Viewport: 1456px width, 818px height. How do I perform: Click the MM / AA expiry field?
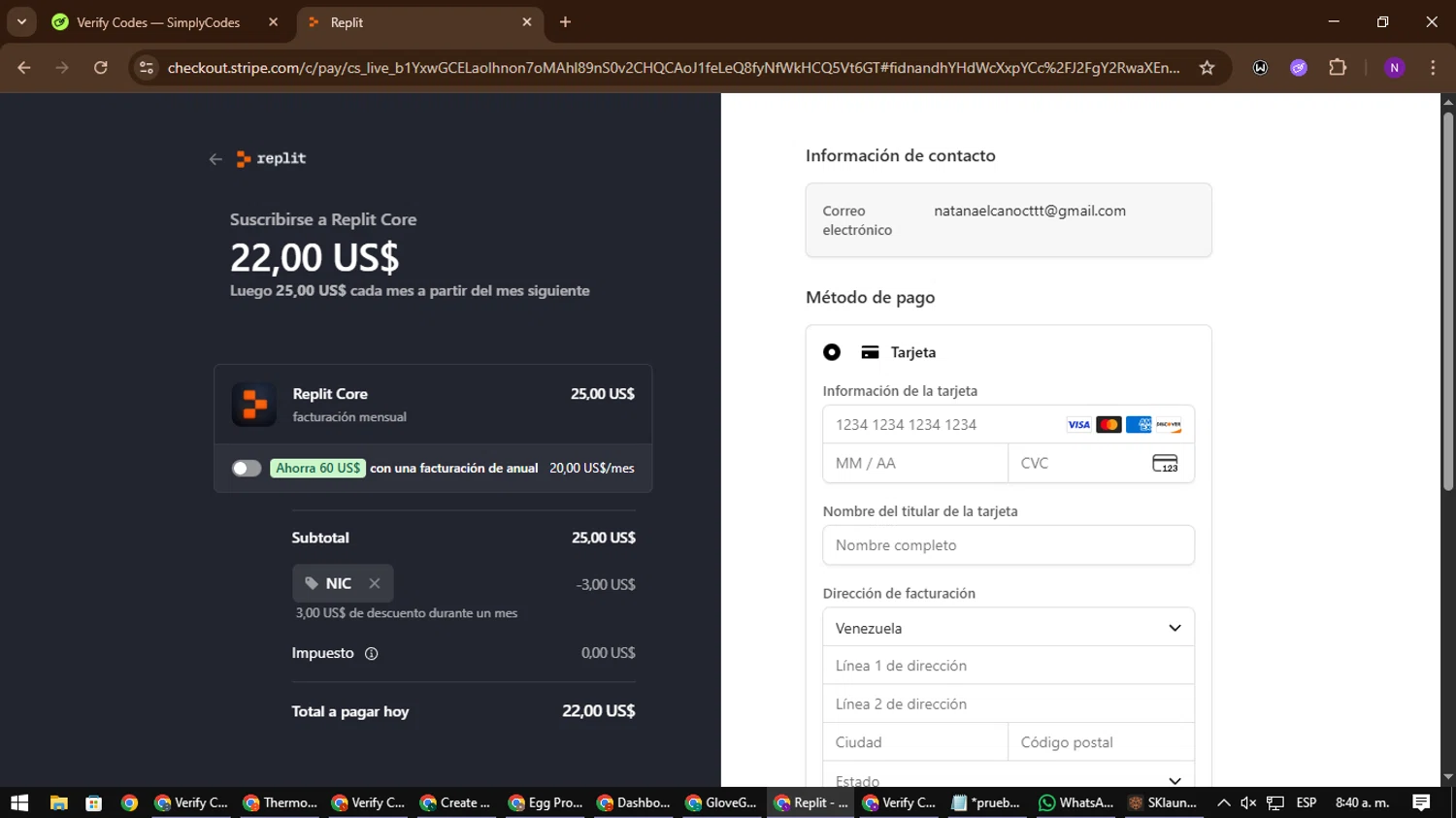(915, 464)
